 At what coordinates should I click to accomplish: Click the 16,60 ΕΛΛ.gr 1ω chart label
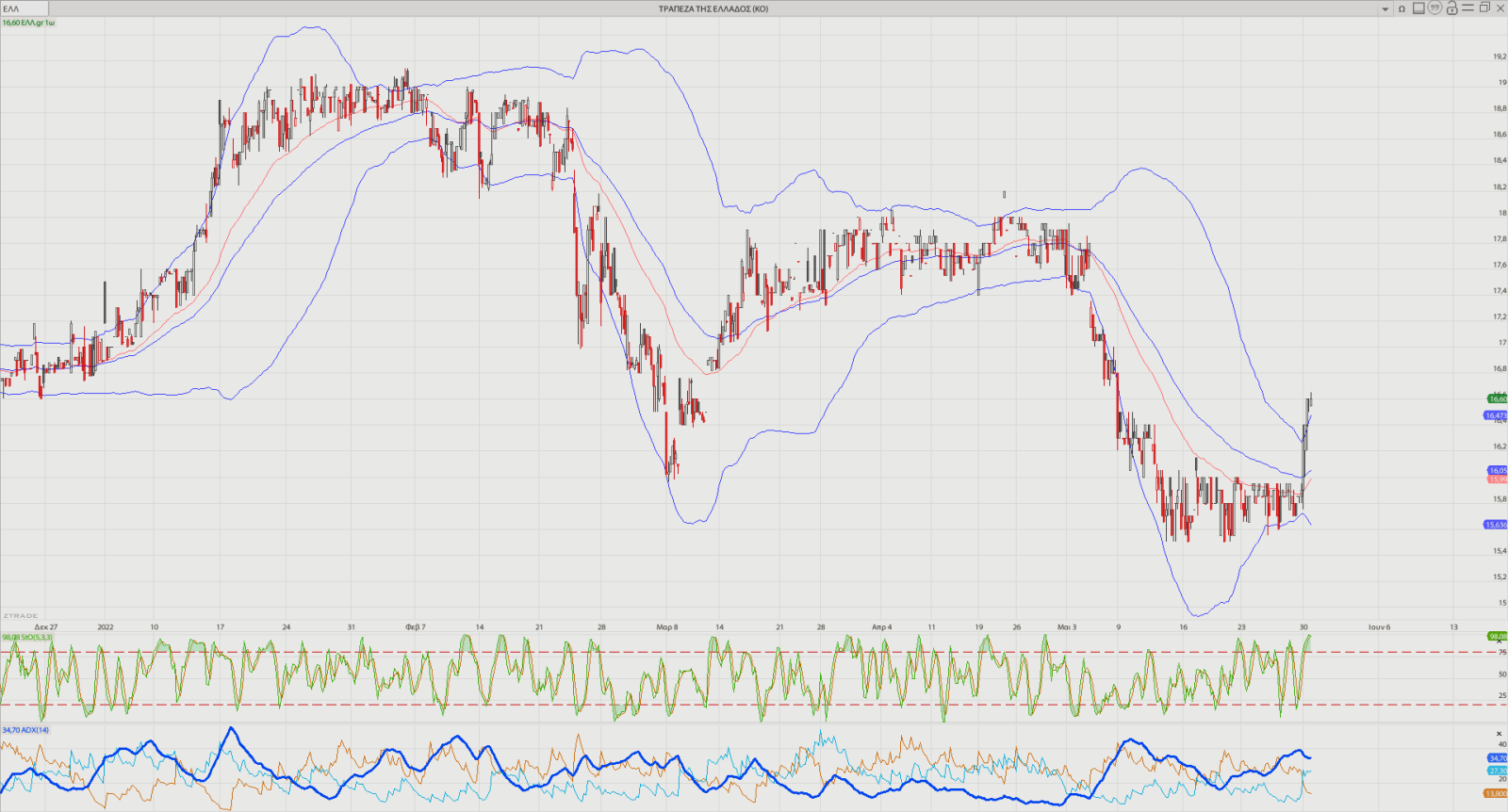[x=28, y=23]
